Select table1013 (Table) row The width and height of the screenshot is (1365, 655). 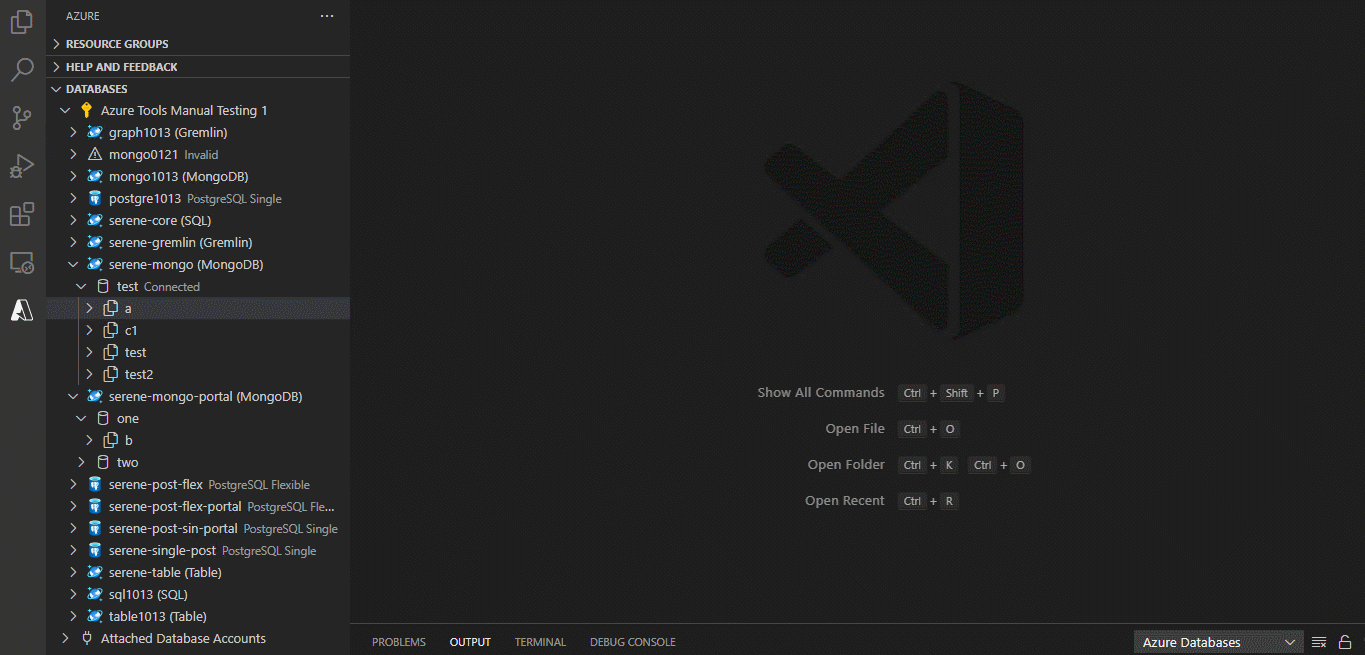click(x=198, y=616)
